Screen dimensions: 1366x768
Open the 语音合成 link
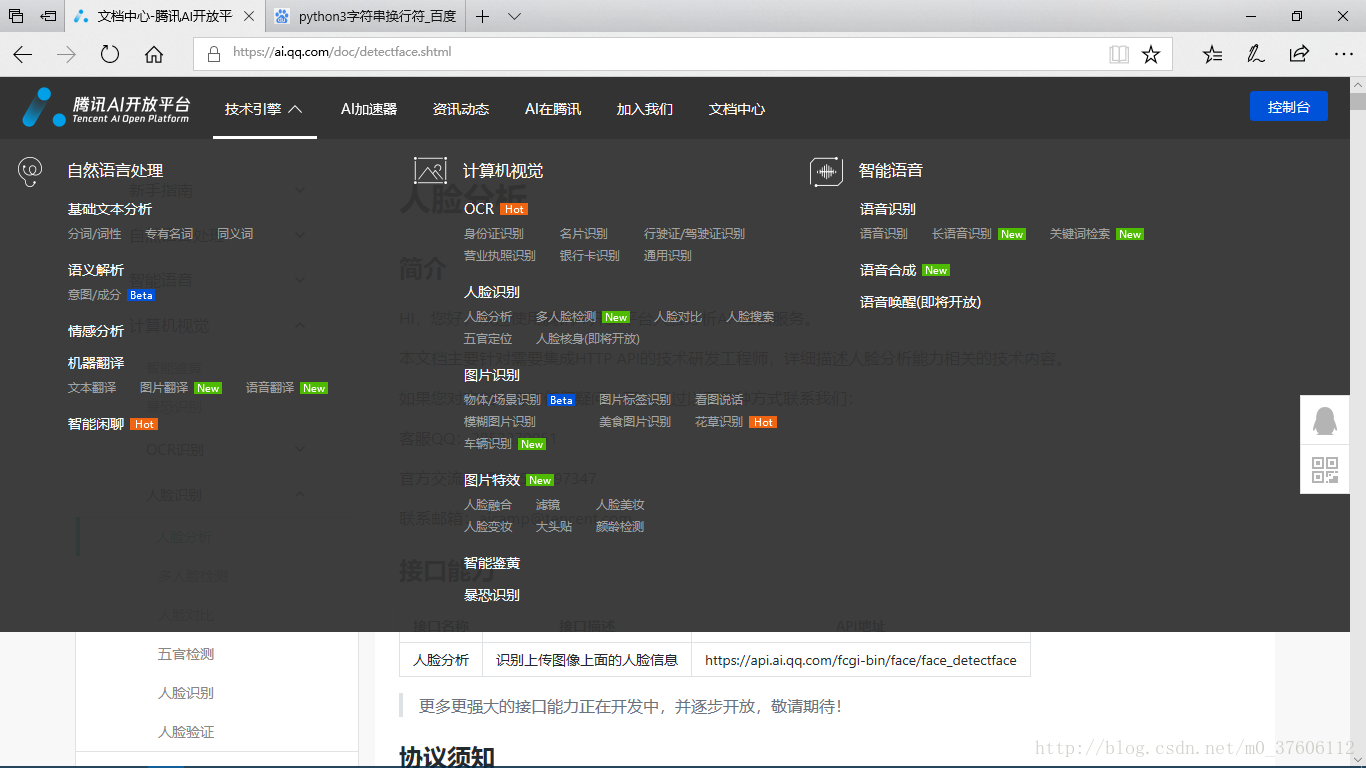(x=888, y=270)
